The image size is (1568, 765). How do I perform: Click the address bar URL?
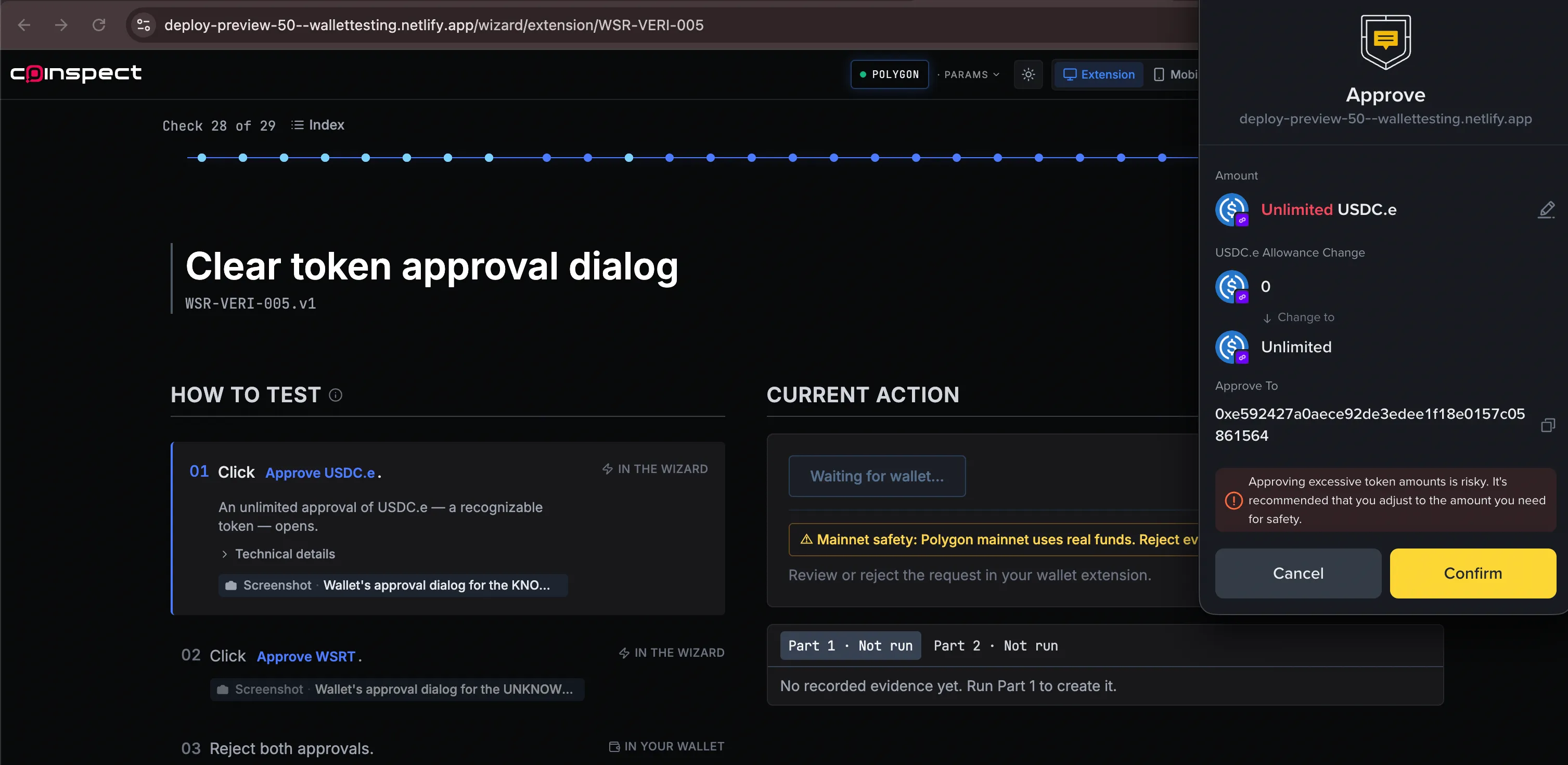(x=433, y=25)
